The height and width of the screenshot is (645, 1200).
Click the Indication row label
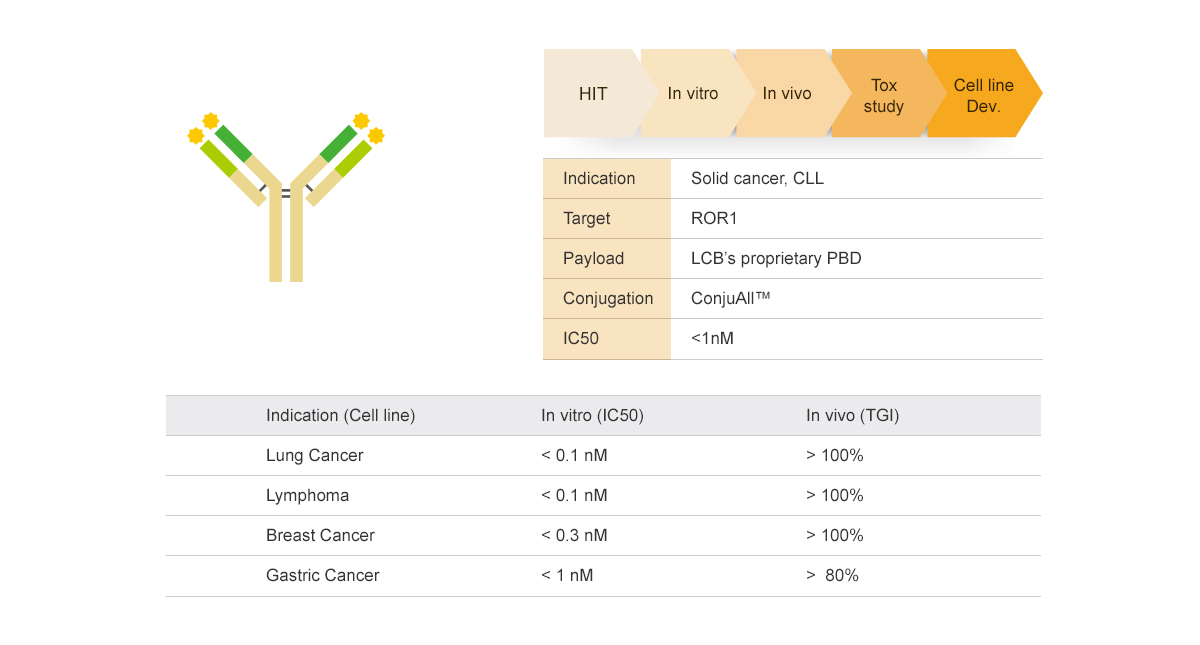pyautogui.click(x=599, y=179)
